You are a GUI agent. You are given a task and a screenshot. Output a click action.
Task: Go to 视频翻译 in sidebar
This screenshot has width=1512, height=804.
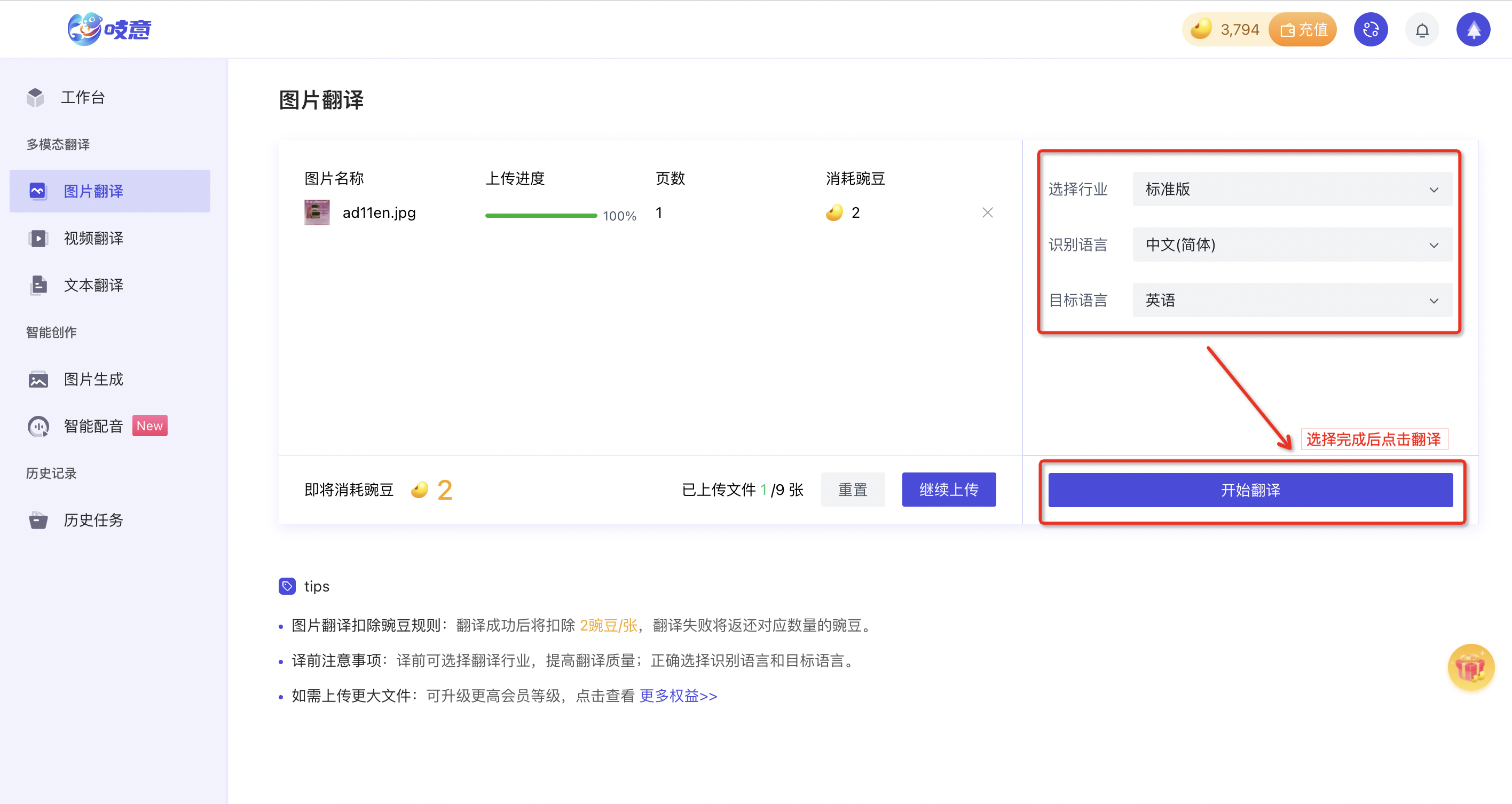pyautogui.click(x=93, y=238)
